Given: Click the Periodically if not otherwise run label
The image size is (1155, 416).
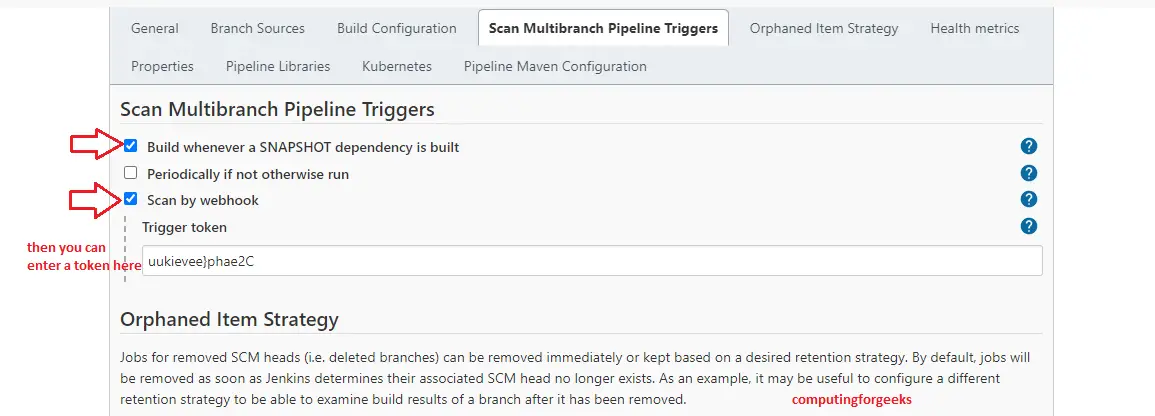Looking at the screenshot, I should click(x=248, y=174).
